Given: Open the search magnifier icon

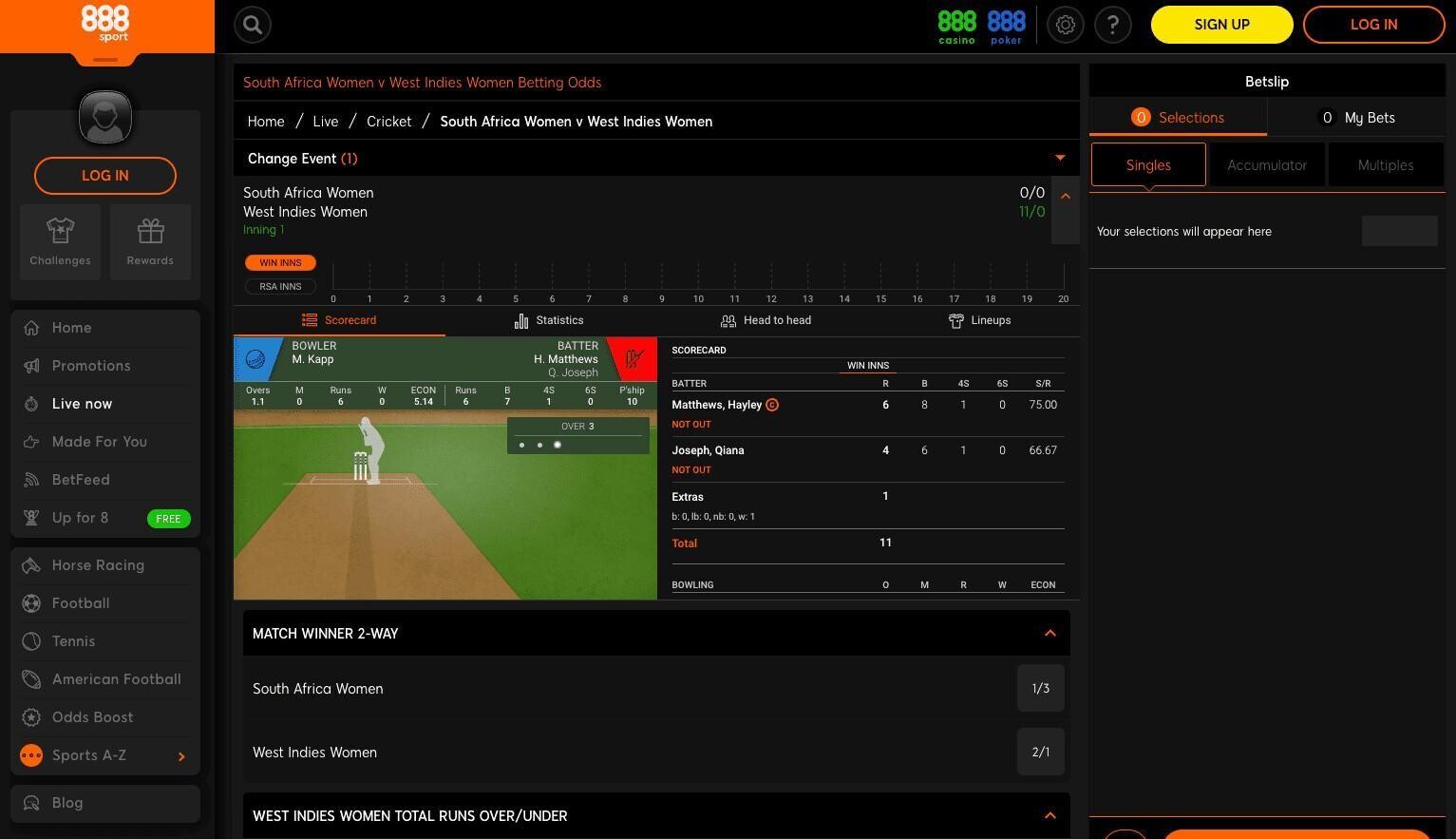Looking at the screenshot, I should (253, 25).
